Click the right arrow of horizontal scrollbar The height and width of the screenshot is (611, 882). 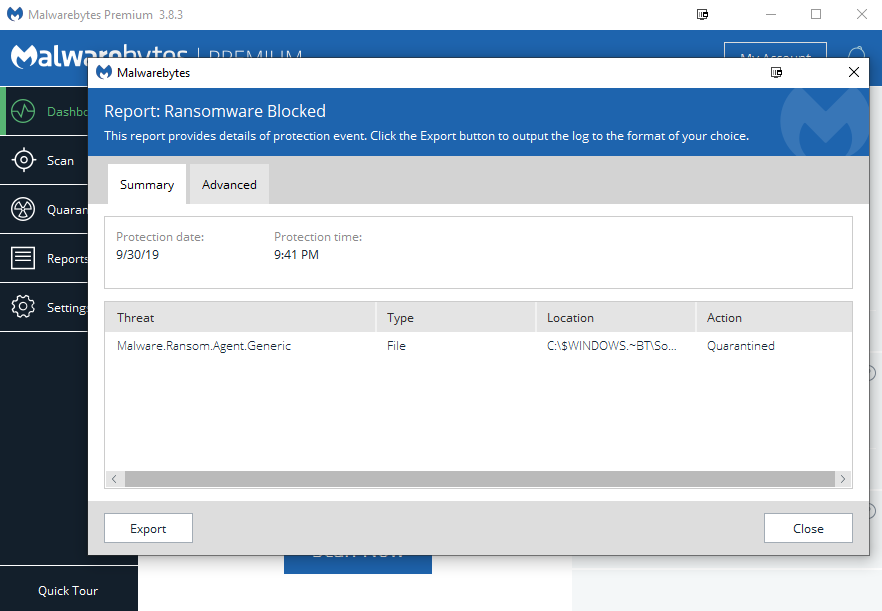[843, 479]
